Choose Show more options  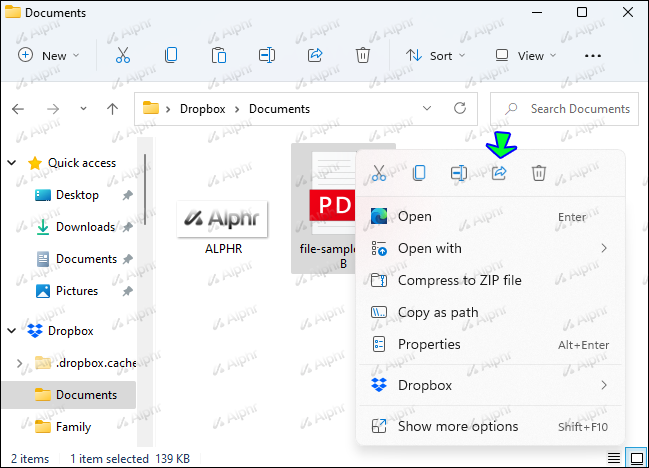490,426
